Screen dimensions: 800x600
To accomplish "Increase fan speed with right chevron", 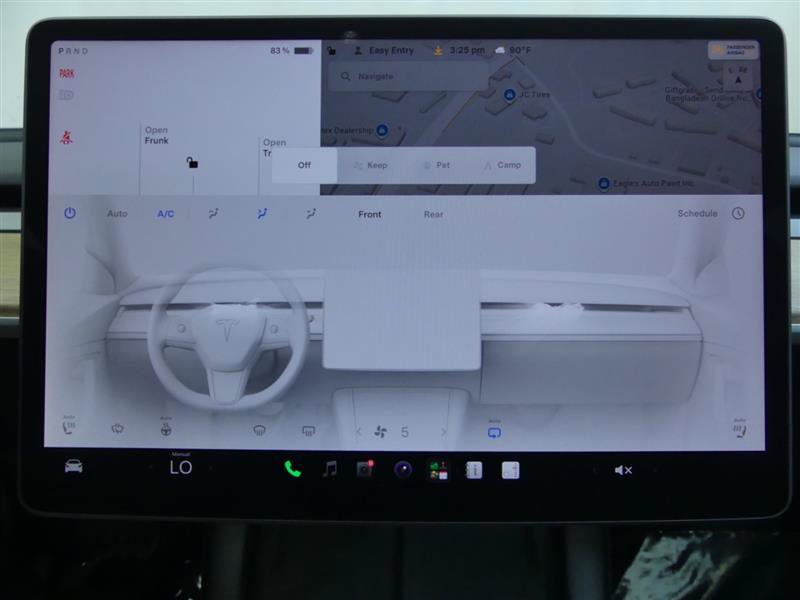I will coord(443,432).
